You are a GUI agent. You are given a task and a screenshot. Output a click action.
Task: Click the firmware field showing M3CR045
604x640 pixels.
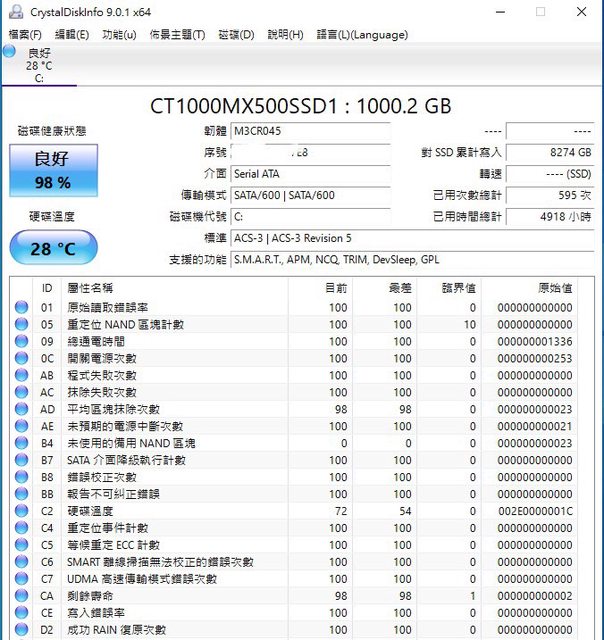click(x=309, y=131)
